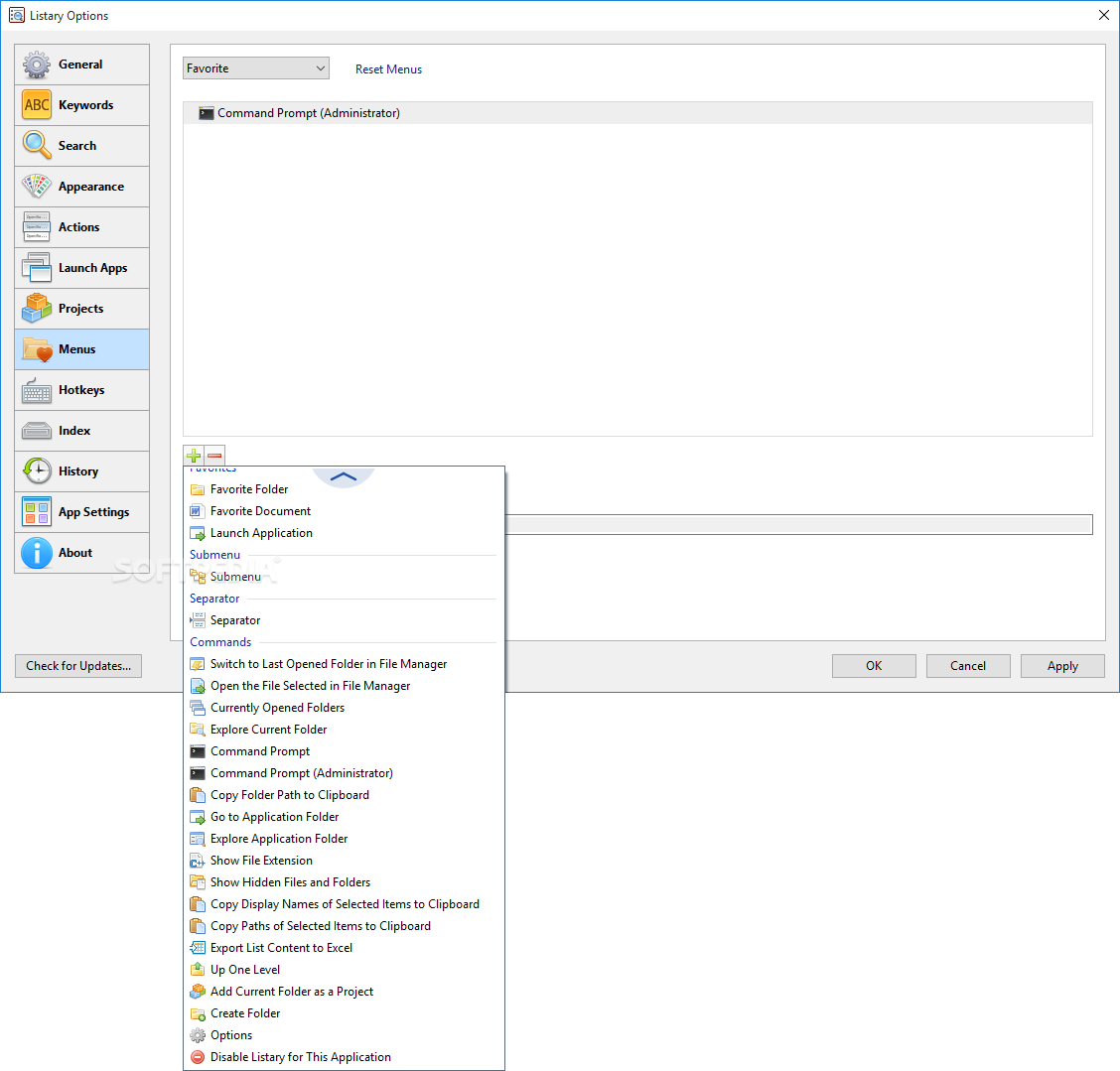Switch to the Hotkeys tab
1120x1071 pixels.
(82, 390)
